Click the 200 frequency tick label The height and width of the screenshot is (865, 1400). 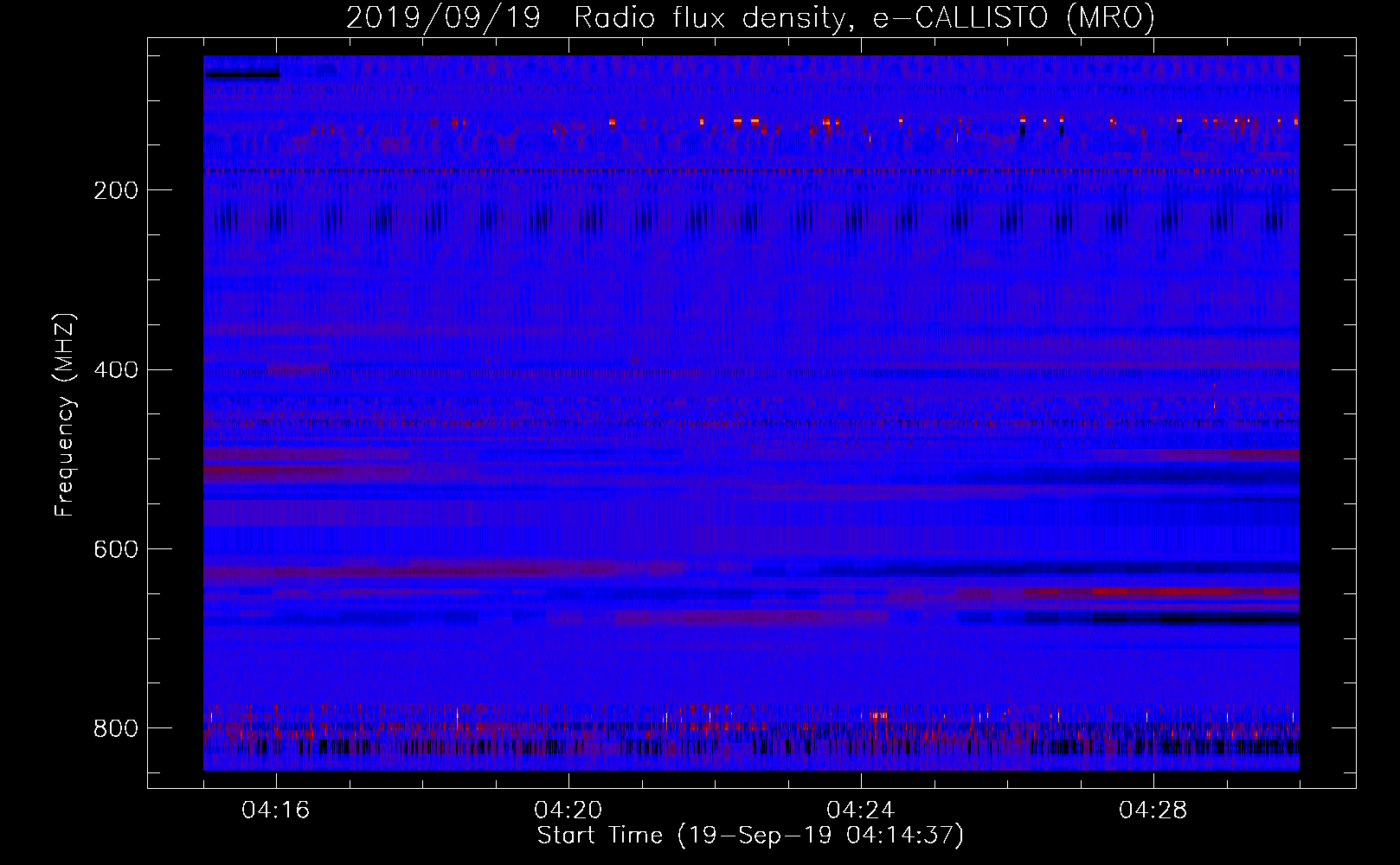click(x=116, y=191)
